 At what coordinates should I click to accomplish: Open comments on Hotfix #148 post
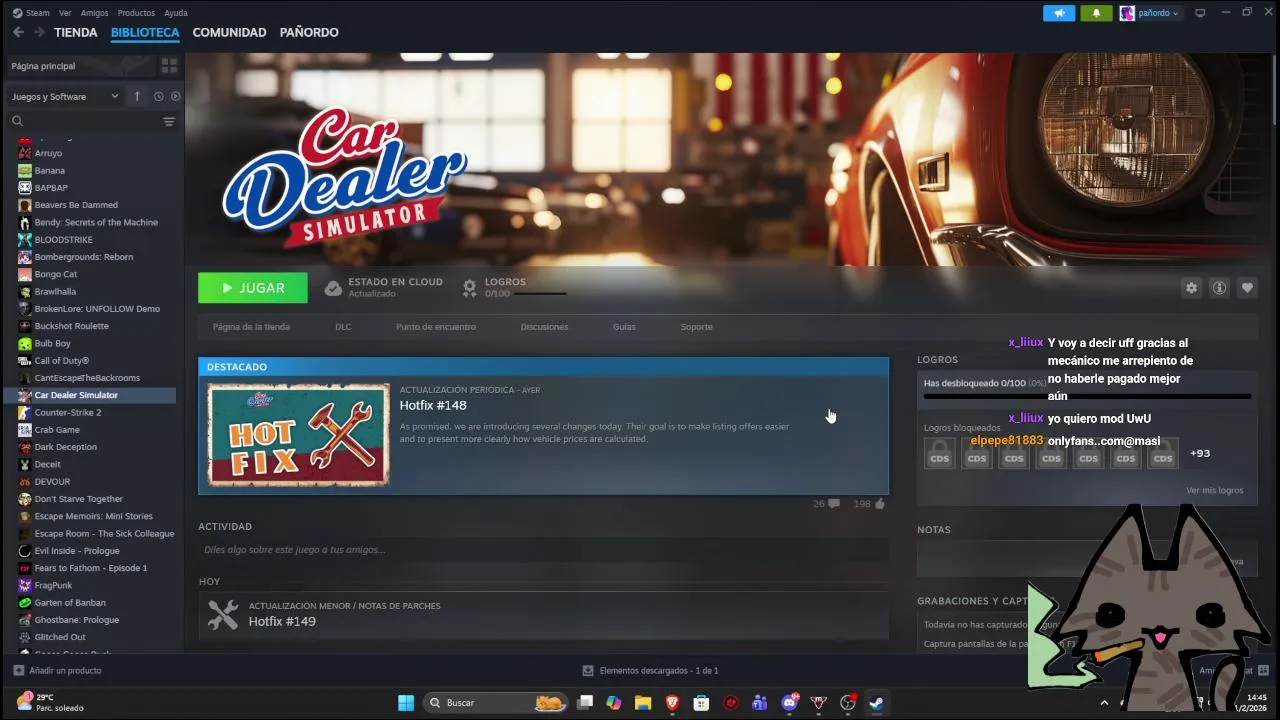827,504
